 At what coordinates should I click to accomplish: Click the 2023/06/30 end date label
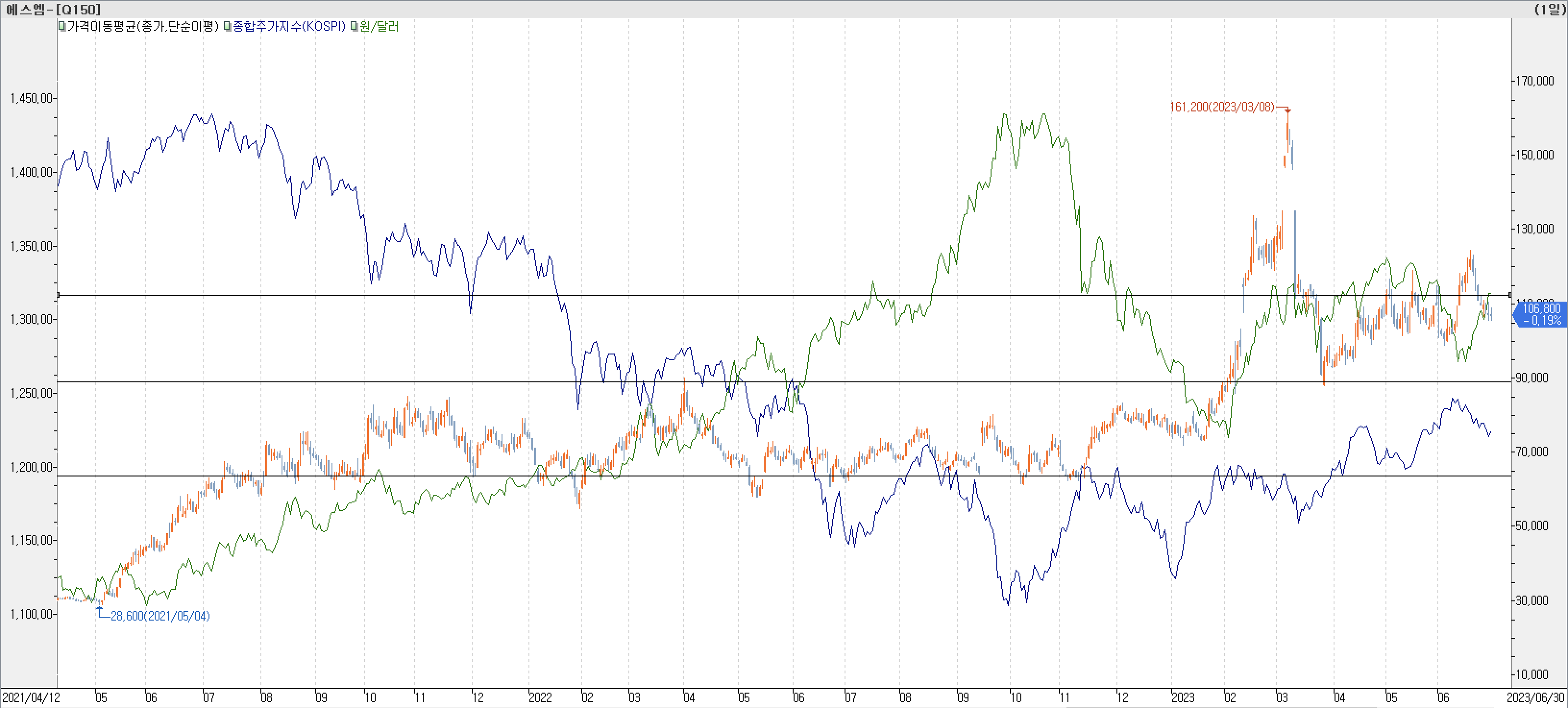click(x=1535, y=697)
